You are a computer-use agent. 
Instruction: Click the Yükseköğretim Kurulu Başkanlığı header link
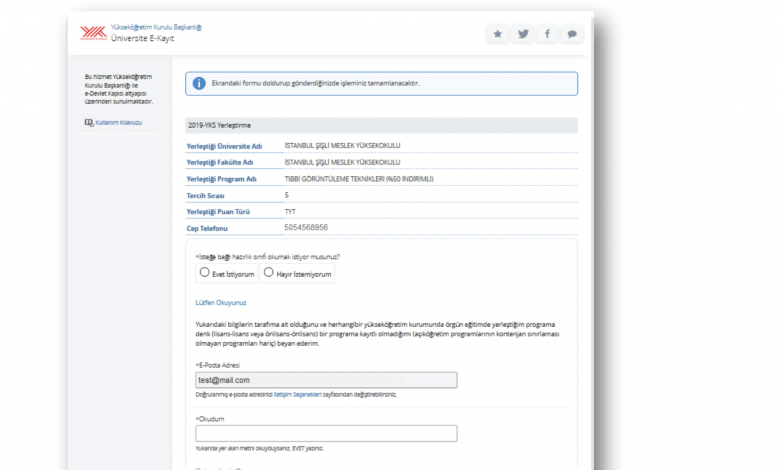click(156, 27)
